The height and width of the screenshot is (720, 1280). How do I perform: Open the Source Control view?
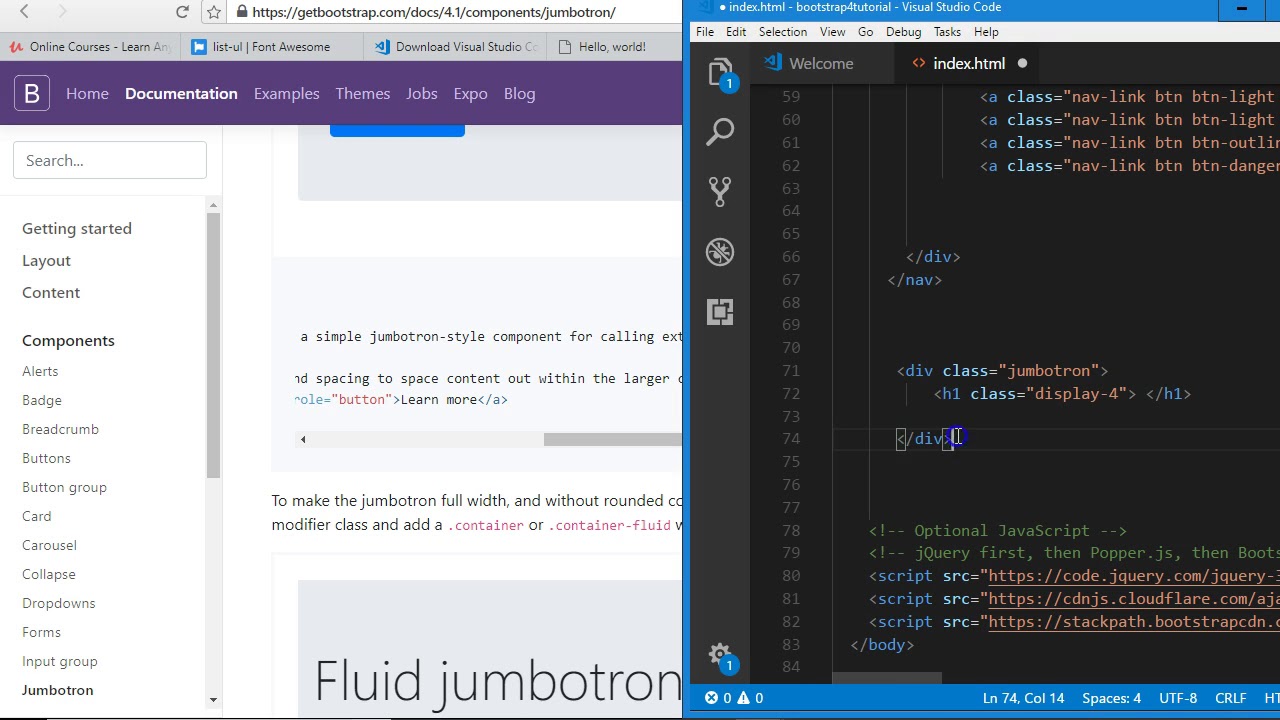pos(720,191)
